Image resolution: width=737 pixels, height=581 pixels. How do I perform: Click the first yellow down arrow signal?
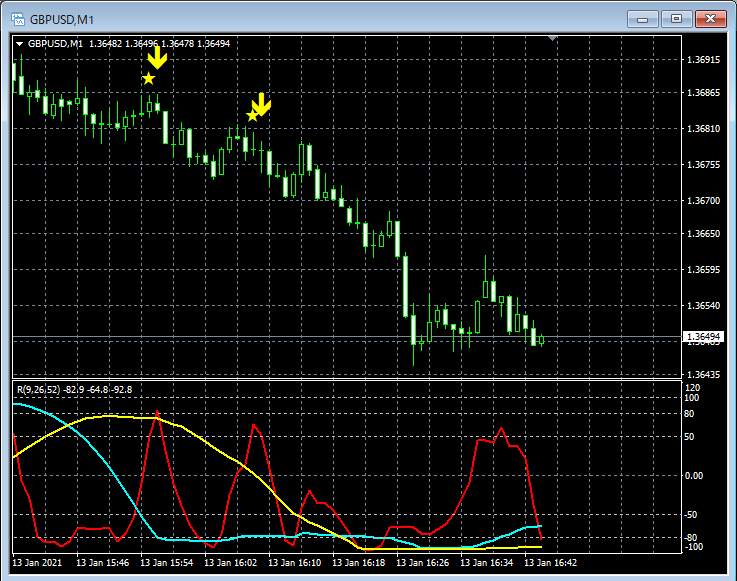pyautogui.click(x=157, y=58)
